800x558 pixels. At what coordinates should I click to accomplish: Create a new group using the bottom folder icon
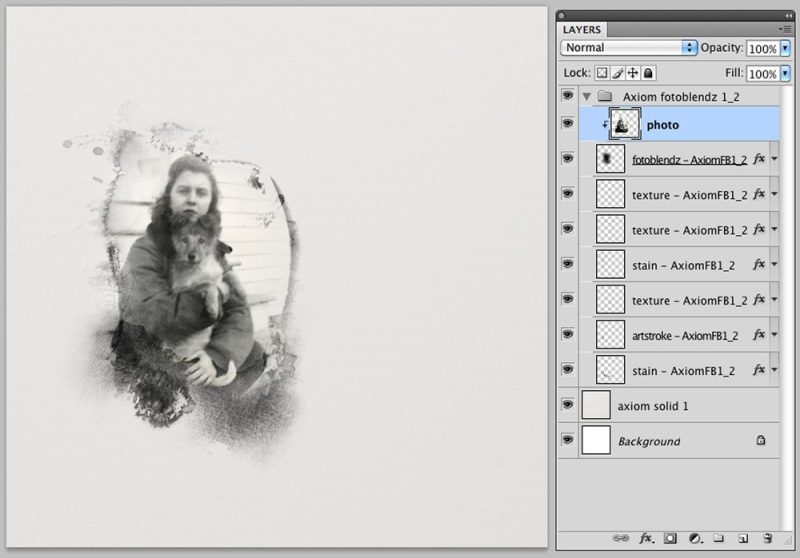tap(718, 538)
